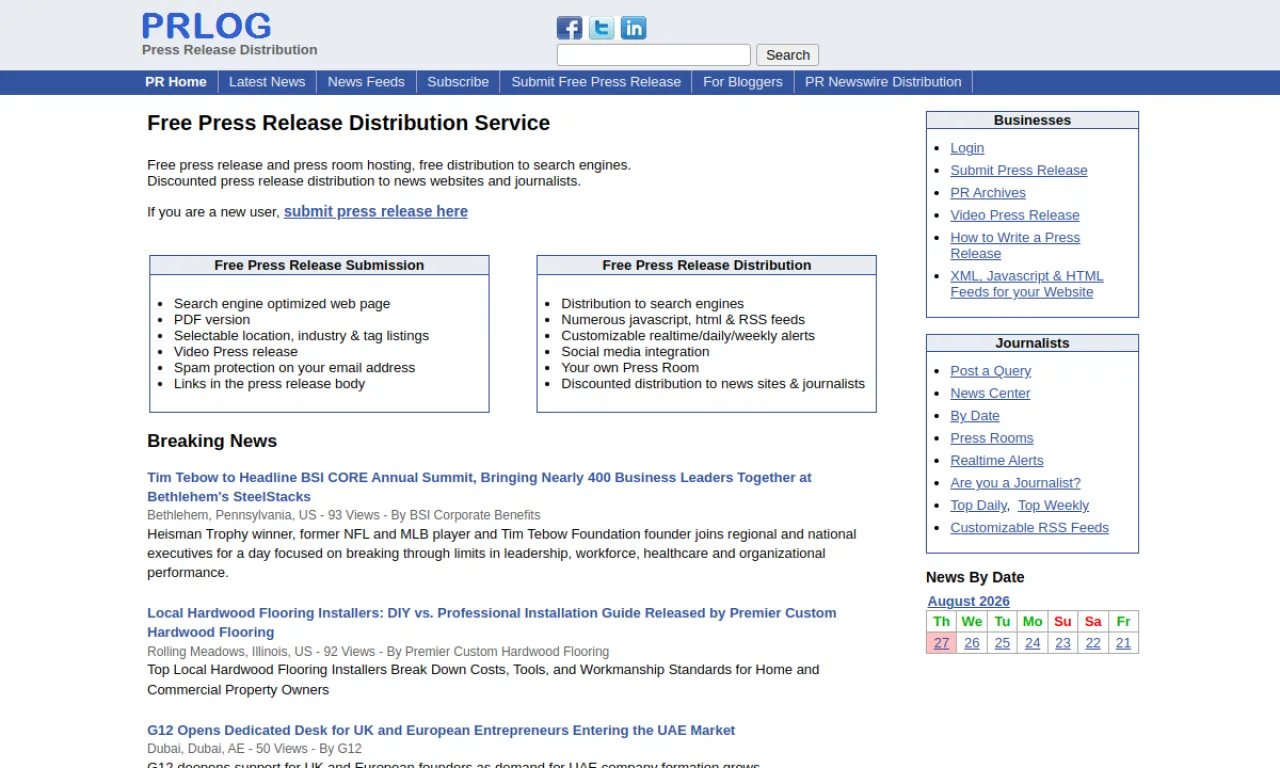Open Are you a Journalist? link
1280x768 pixels.
click(x=1015, y=483)
